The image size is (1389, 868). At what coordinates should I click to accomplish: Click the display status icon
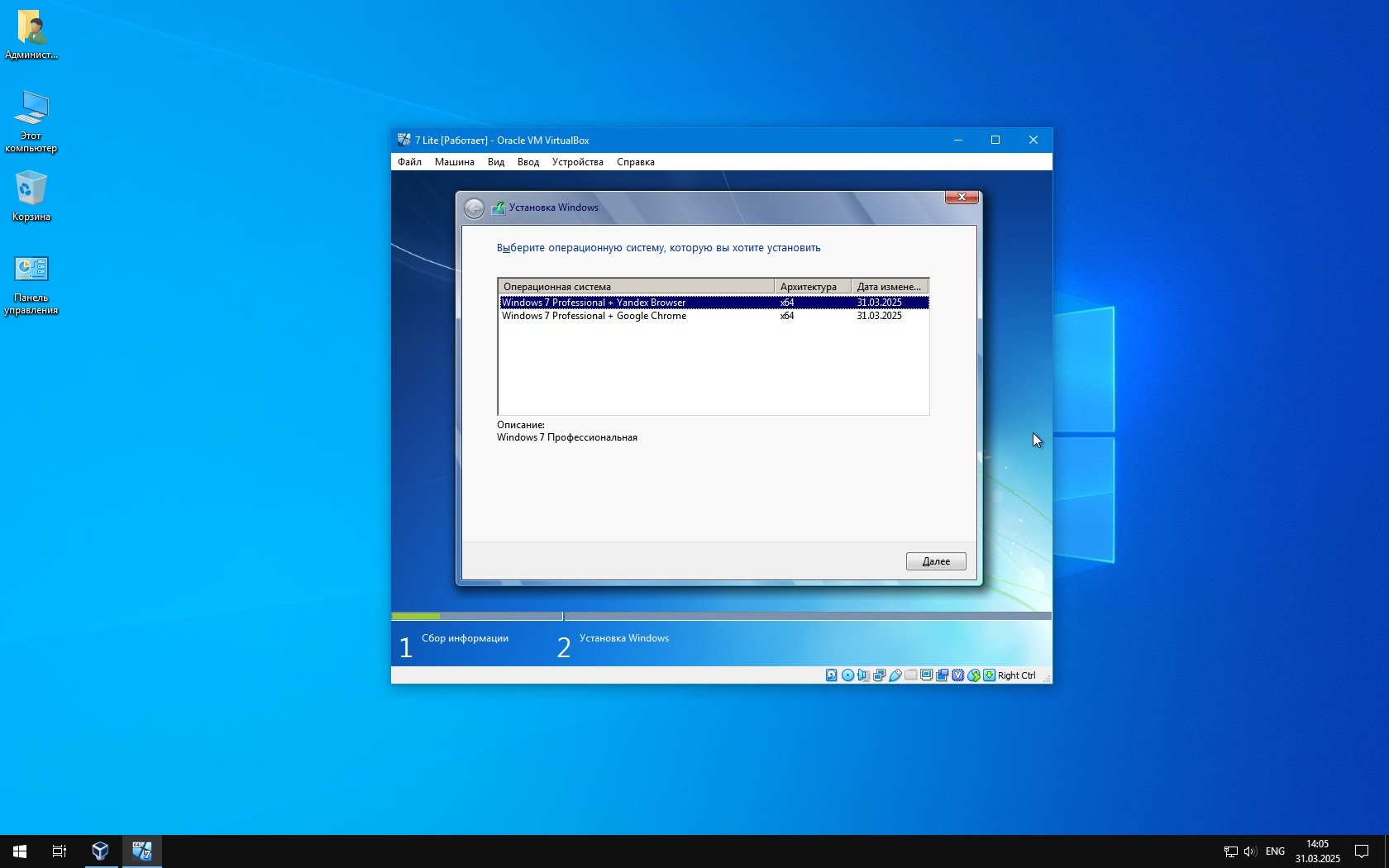point(926,675)
